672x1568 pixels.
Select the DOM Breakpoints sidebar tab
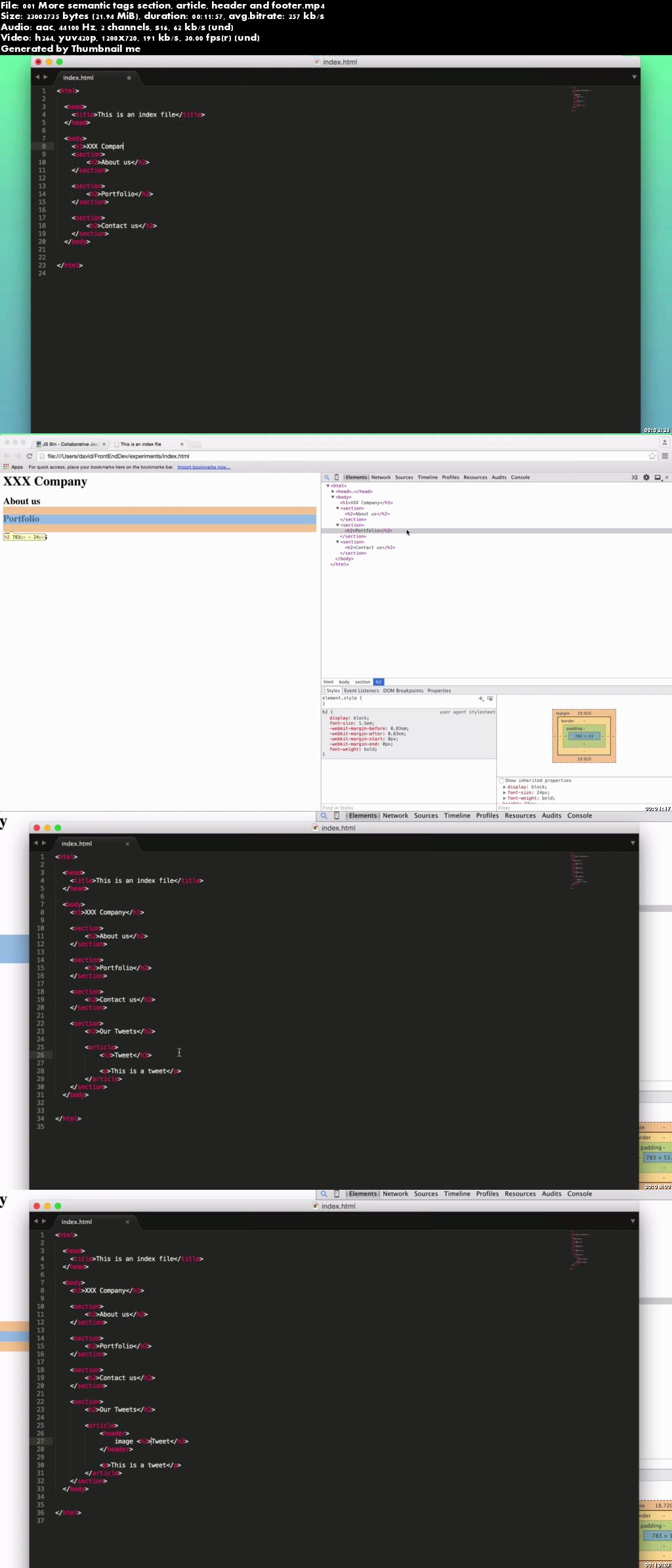(404, 690)
